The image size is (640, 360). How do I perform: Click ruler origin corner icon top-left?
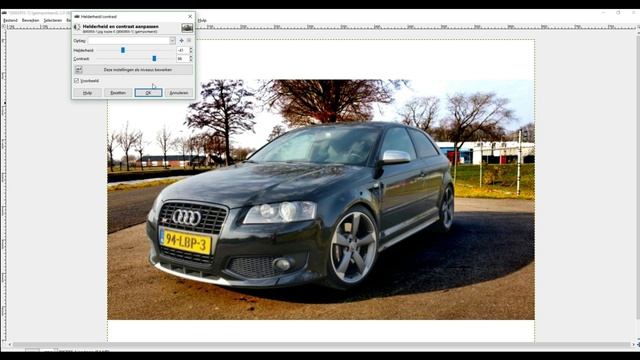coord(4,27)
